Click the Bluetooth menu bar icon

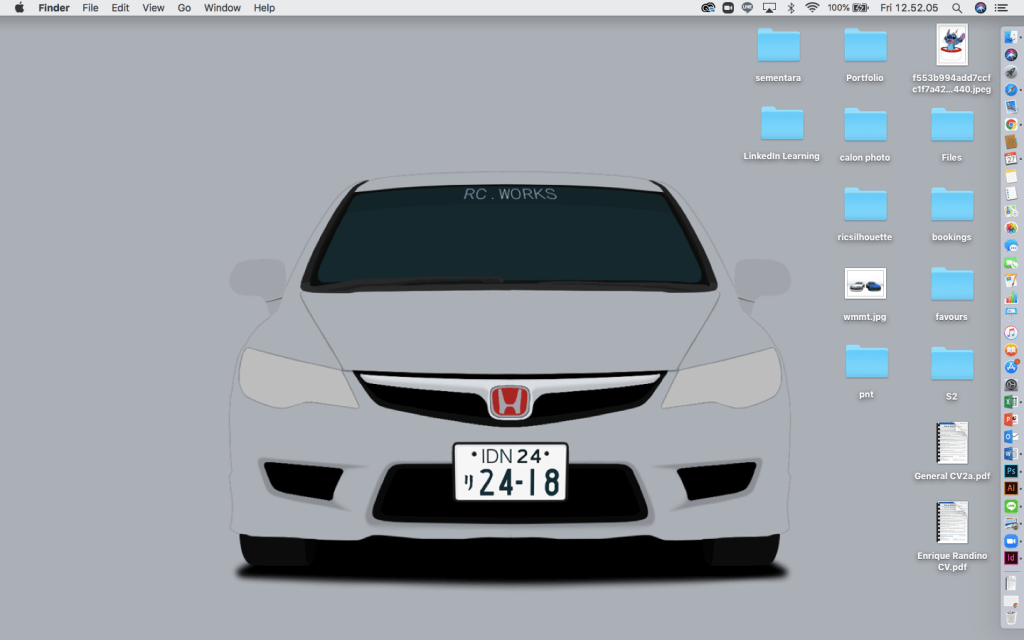[790, 8]
